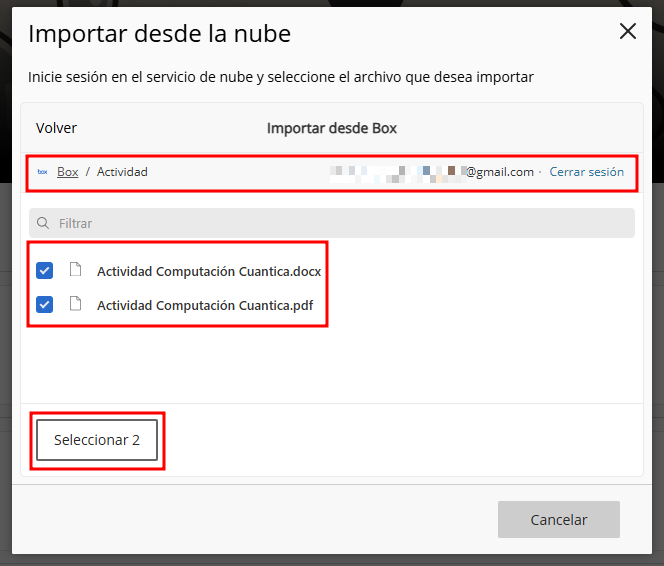Click the docx file document icon
The height and width of the screenshot is (566, 664).
[75, 270]
